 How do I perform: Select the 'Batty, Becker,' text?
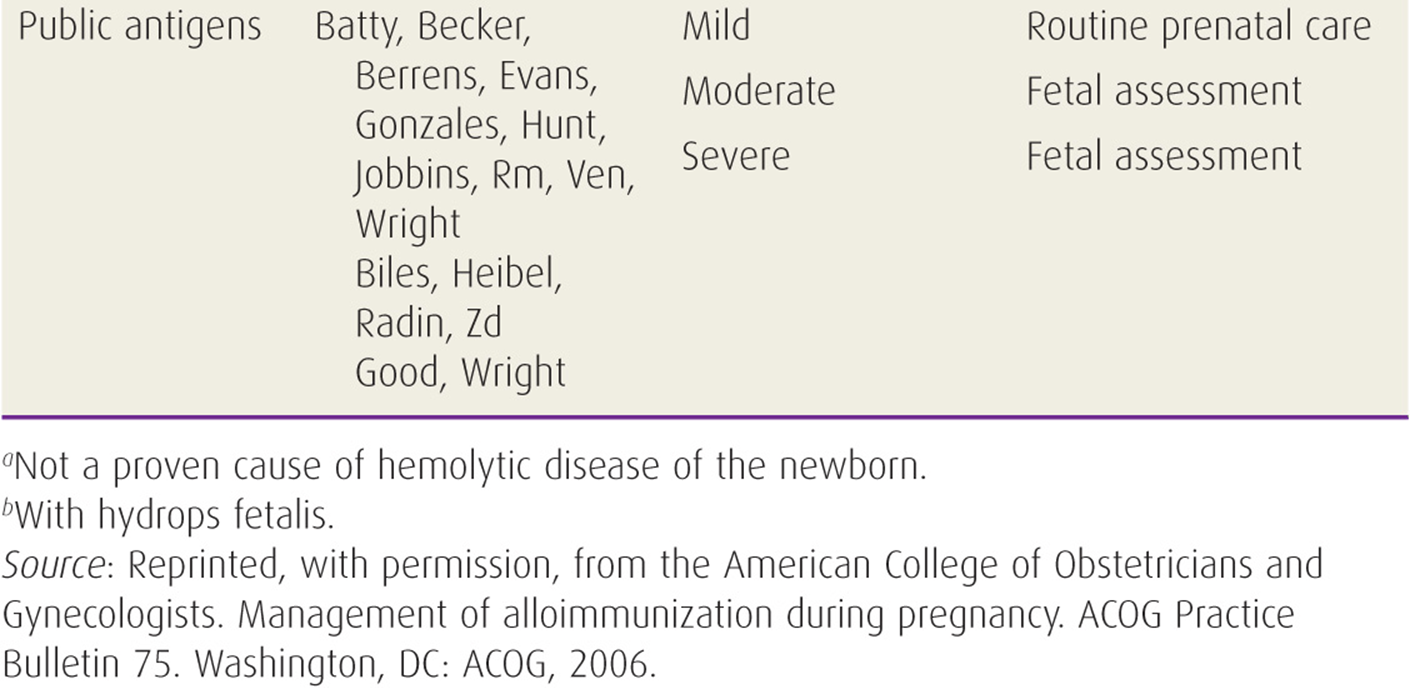(421, 28)
